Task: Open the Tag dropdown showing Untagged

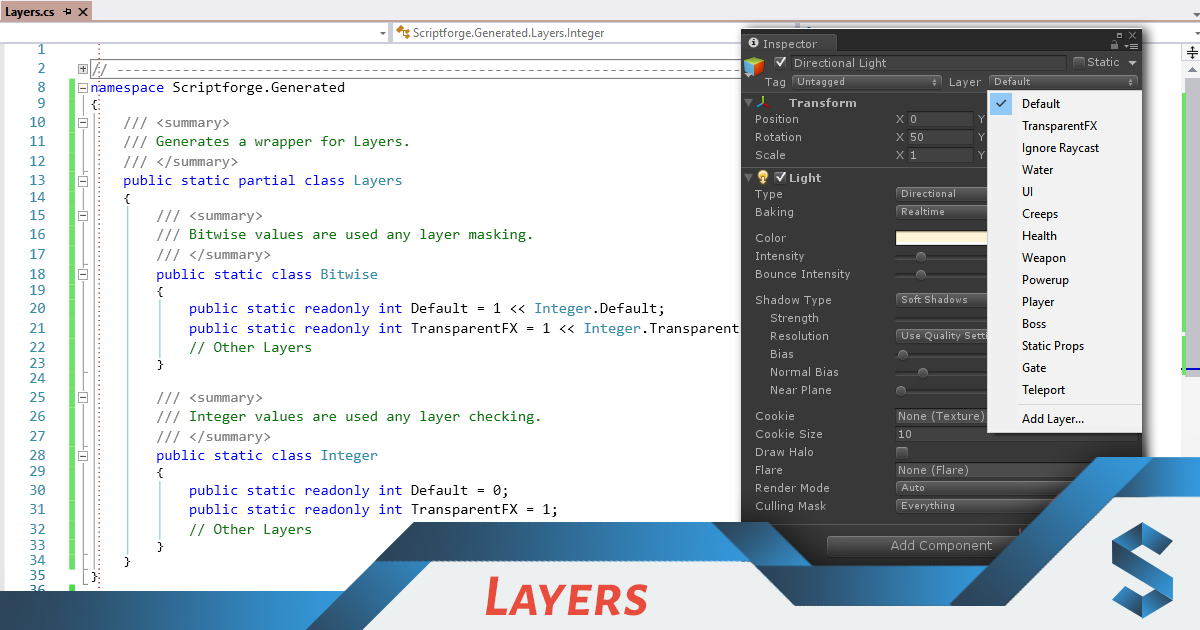Action: 867,82
